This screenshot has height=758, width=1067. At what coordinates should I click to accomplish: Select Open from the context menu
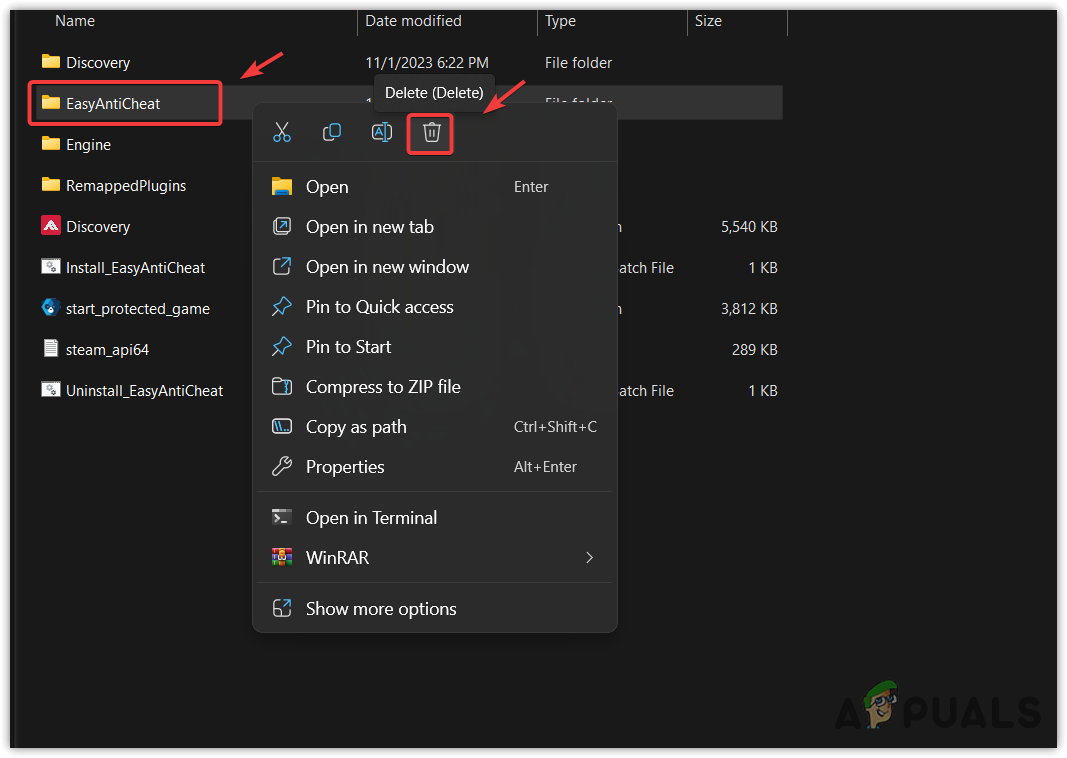[435, 186]
